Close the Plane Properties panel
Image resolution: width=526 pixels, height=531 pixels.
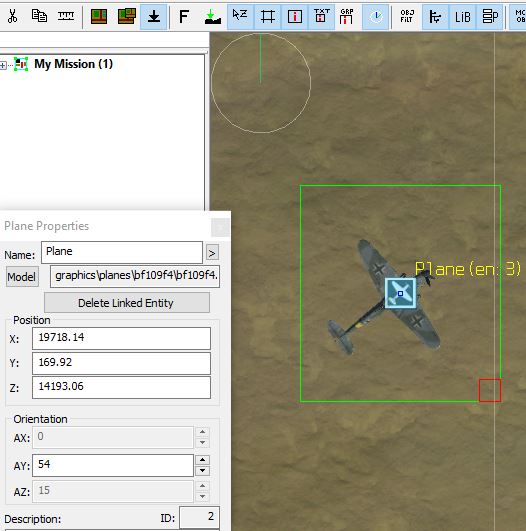[x=220, y=227]
